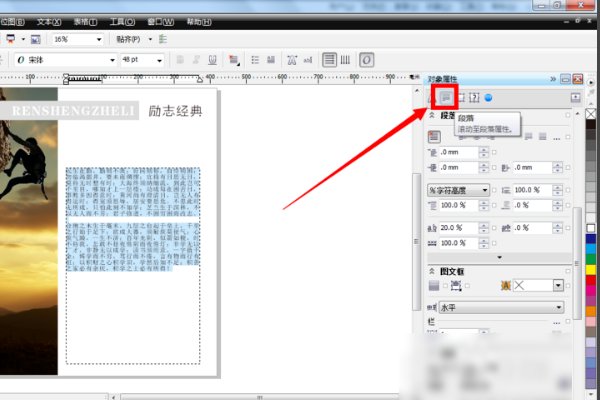Expand more paragraph options arrow bar
This screenshot has height=400, width=600.
pyautogui.click(x=499, y=258)
